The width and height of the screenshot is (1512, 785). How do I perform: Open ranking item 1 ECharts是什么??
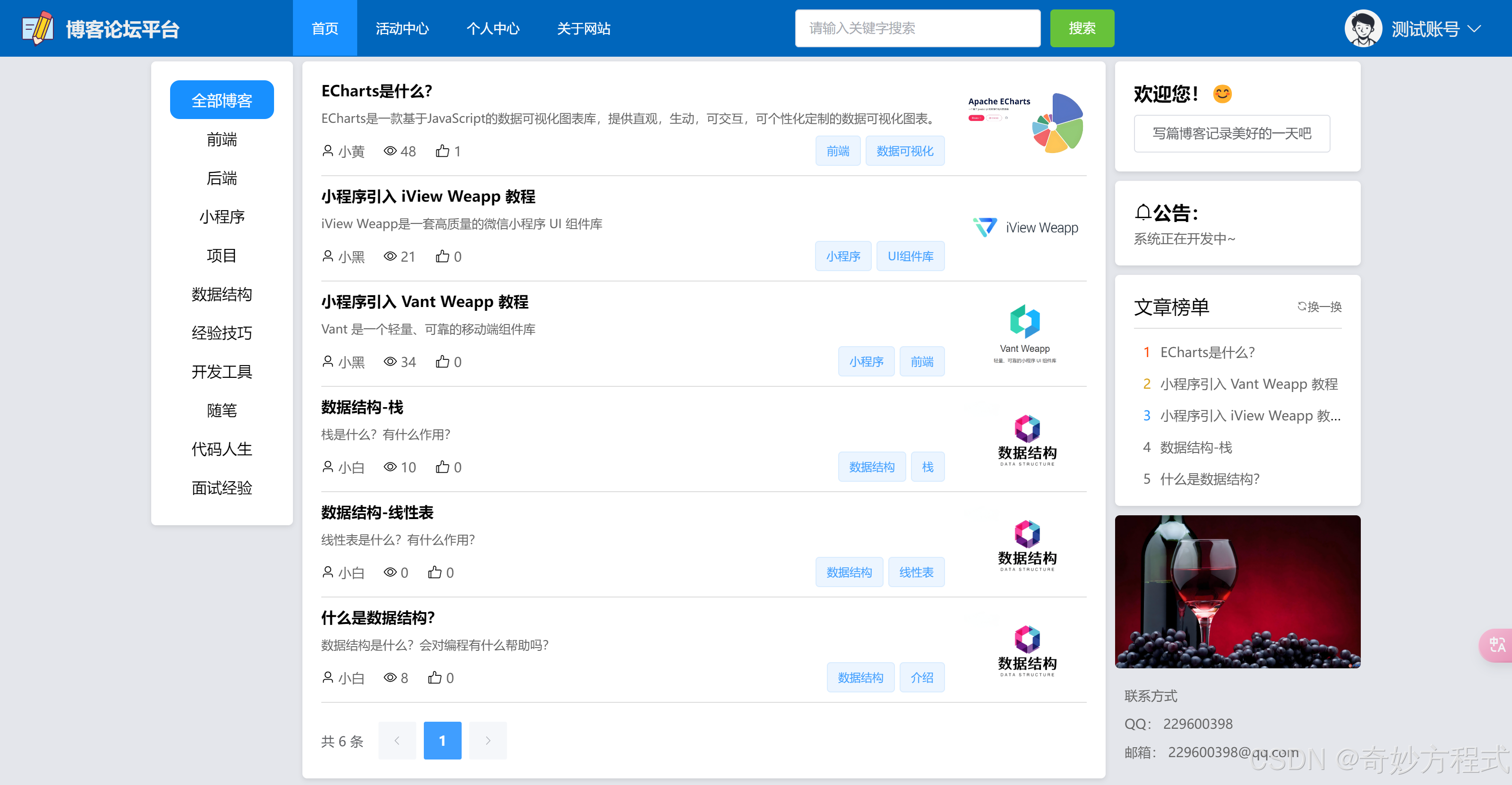(1207, 352)
